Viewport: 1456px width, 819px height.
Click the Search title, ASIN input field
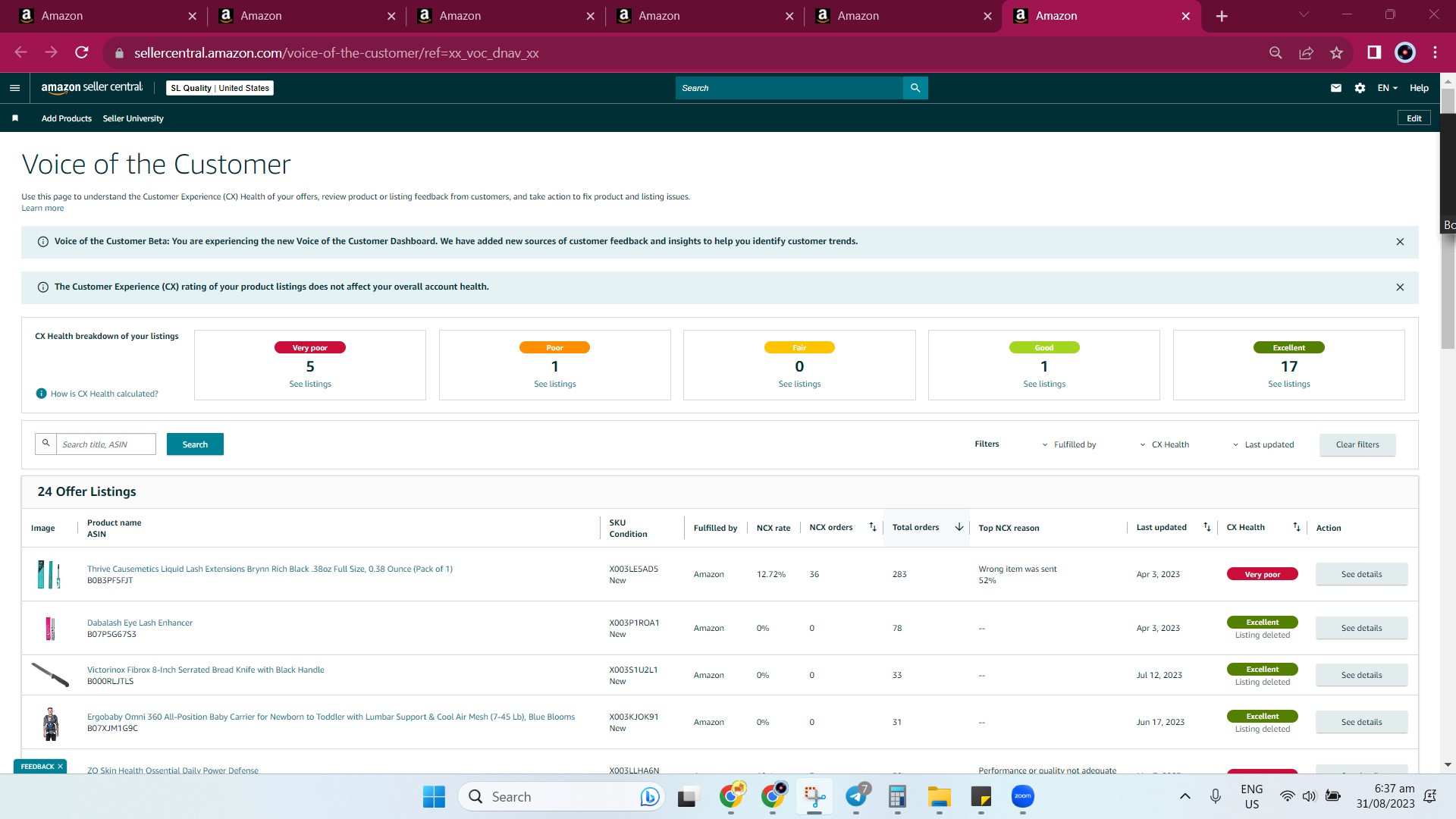(x=105, y=444)
